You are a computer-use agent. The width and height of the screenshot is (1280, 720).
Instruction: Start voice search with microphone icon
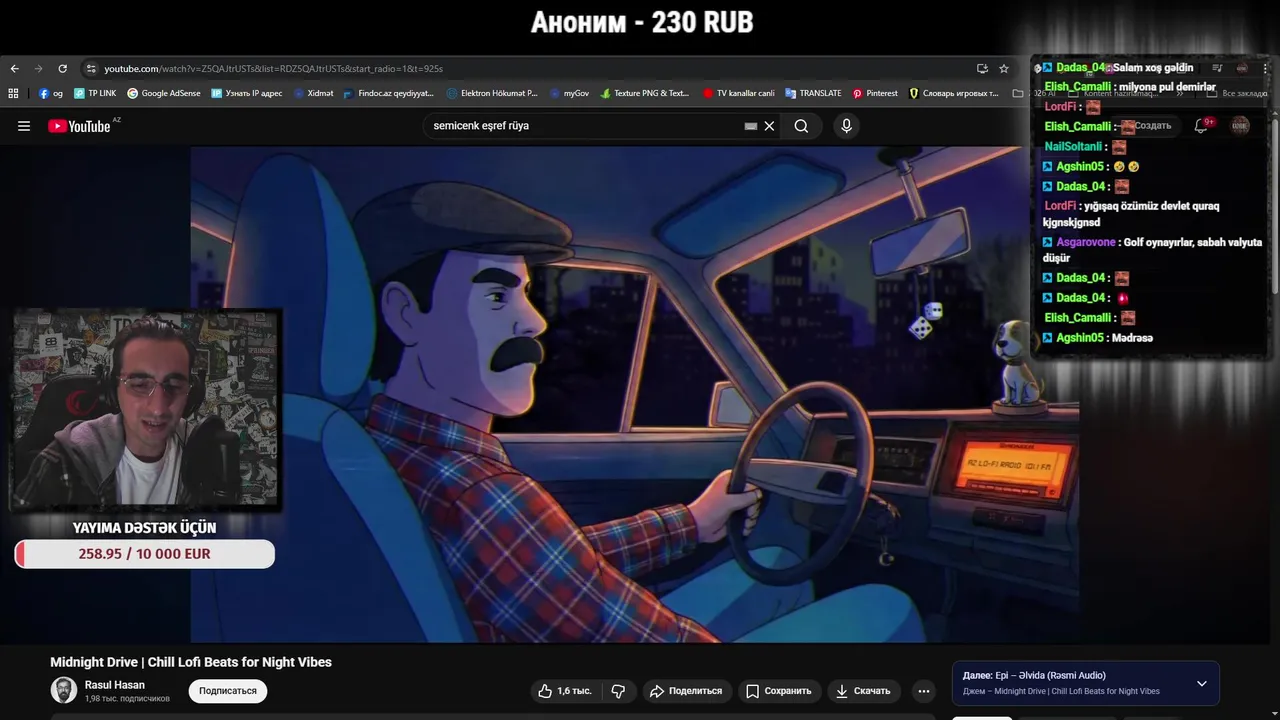pyautogui.click(x=846, y=126)
